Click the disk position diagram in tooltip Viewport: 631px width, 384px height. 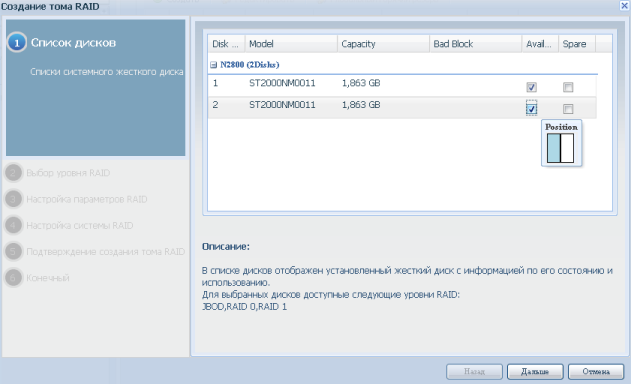561,148
